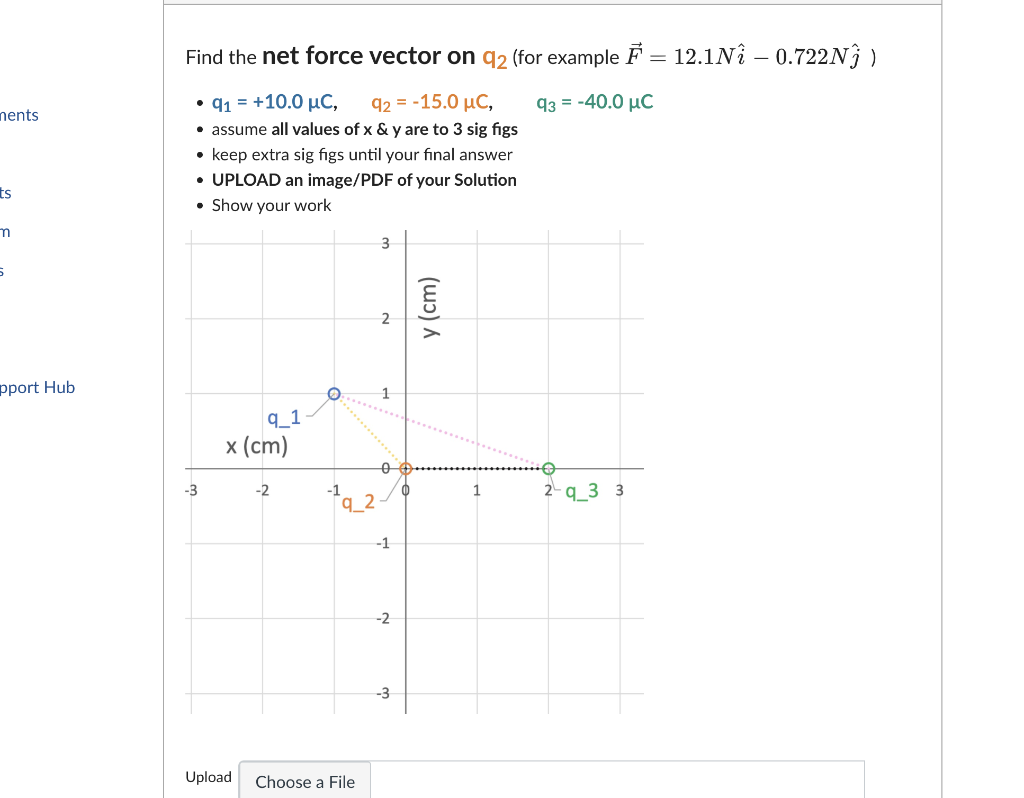Click the Upload label near the file chooser
The image size is (1024, 798).
point(208,777)
